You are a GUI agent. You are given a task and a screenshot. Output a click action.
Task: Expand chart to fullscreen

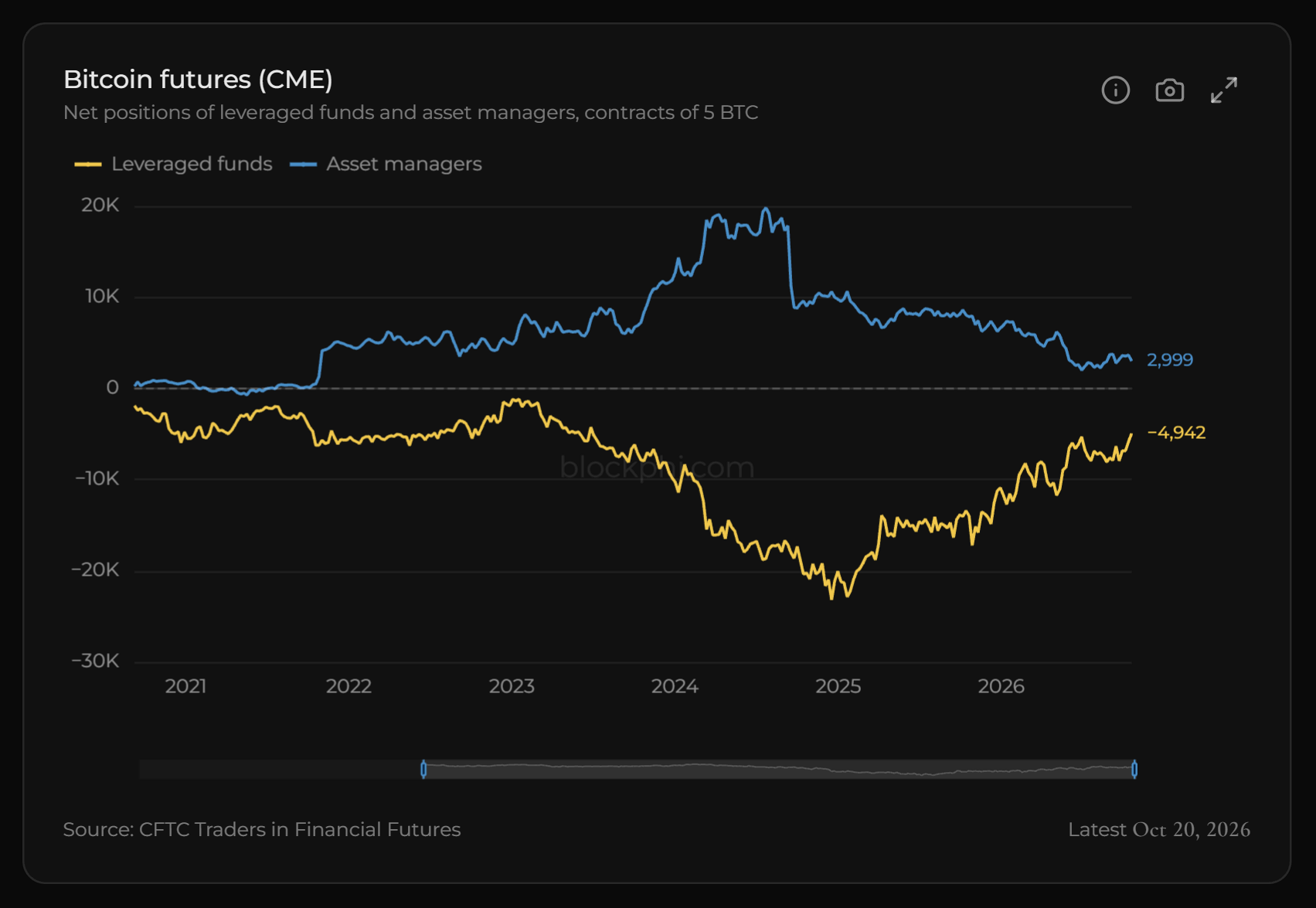pos(1224,90)
